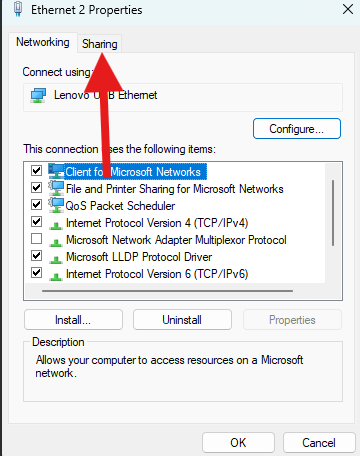Click the Lenovo USB Ethernet adapter icon
The height and width of the screenshot is (456, 360).
(x=38, y=96)
